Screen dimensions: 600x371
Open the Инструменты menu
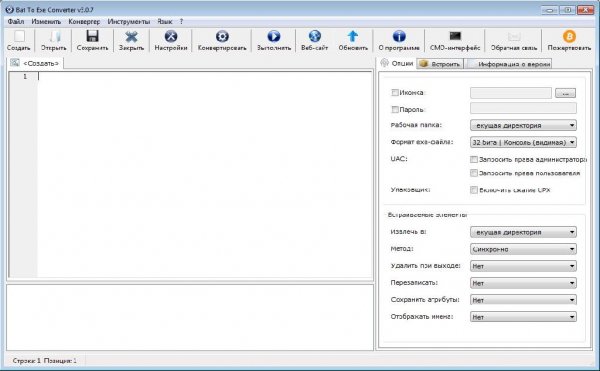[x=129, y=22]
